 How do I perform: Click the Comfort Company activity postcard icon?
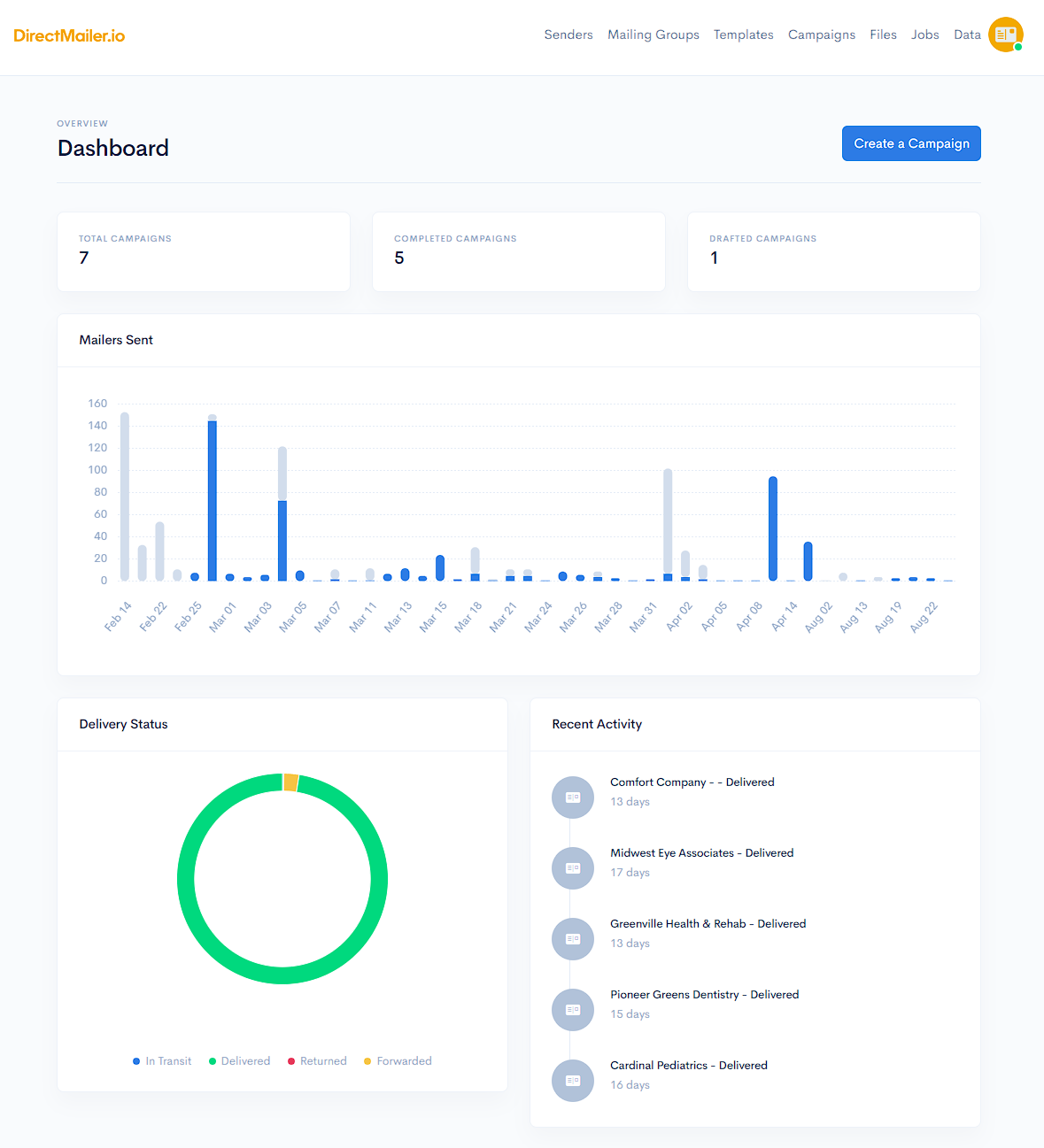coord(572,797)
